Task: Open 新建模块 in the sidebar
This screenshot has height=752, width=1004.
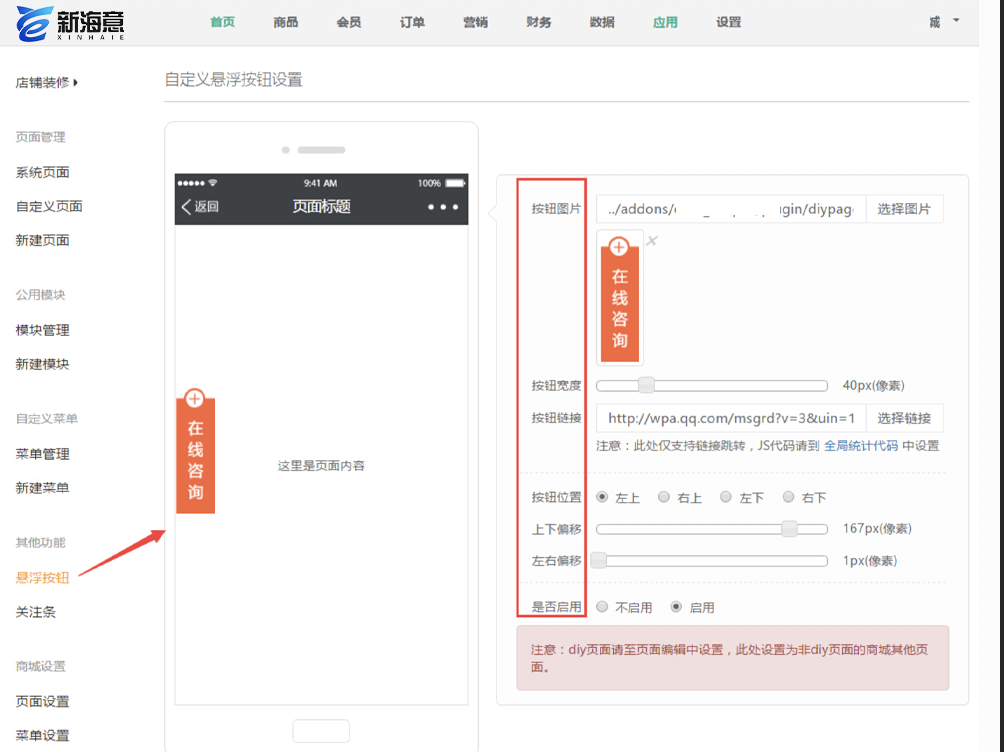Action: click(x=42, y=364)
